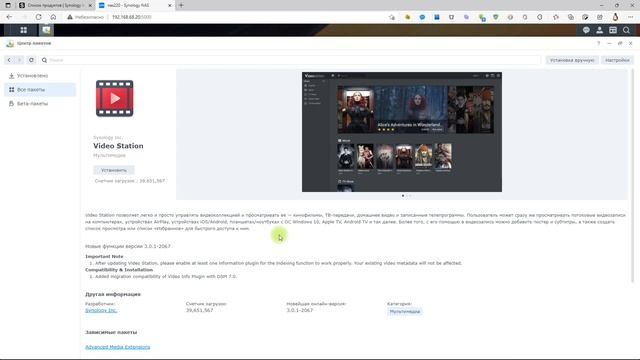Click the yellow extension icon

pos(407,17)
